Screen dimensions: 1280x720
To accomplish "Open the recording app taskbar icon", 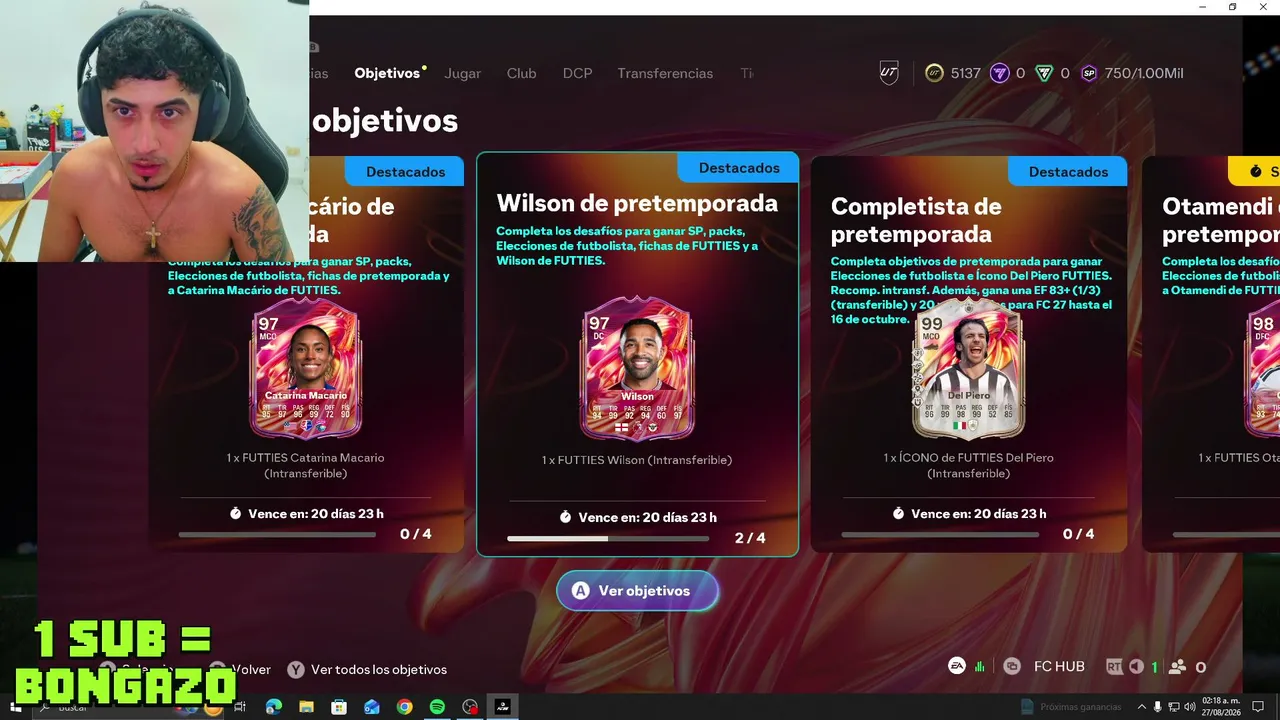I will [470, 707].
